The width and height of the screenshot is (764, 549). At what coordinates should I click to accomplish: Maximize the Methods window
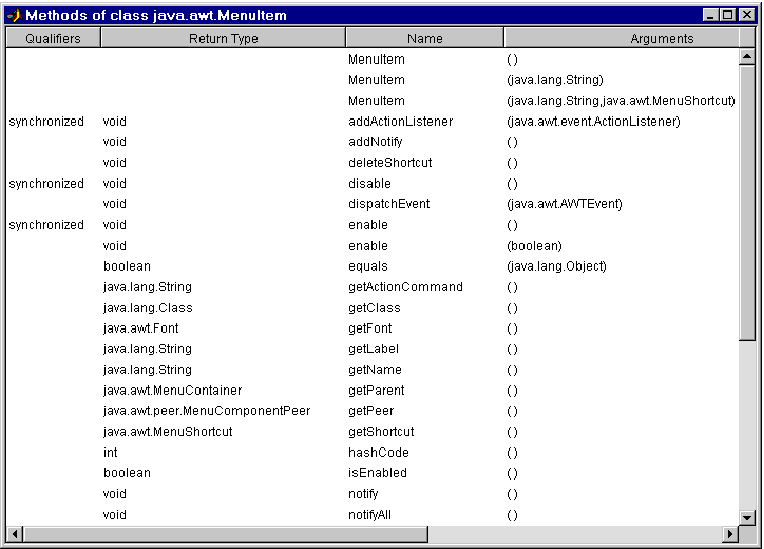coord(729,16)
